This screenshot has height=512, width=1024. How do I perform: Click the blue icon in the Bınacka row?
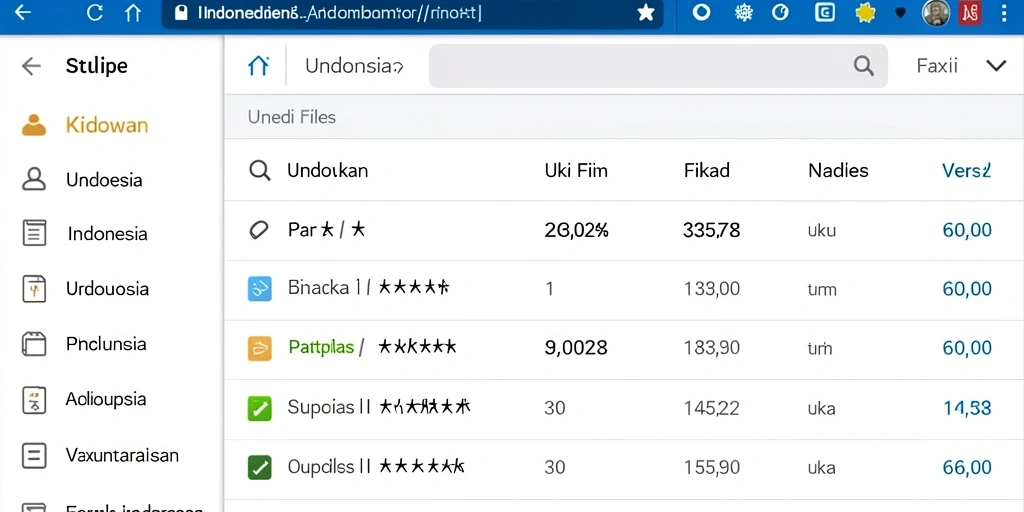pos(259,289)
